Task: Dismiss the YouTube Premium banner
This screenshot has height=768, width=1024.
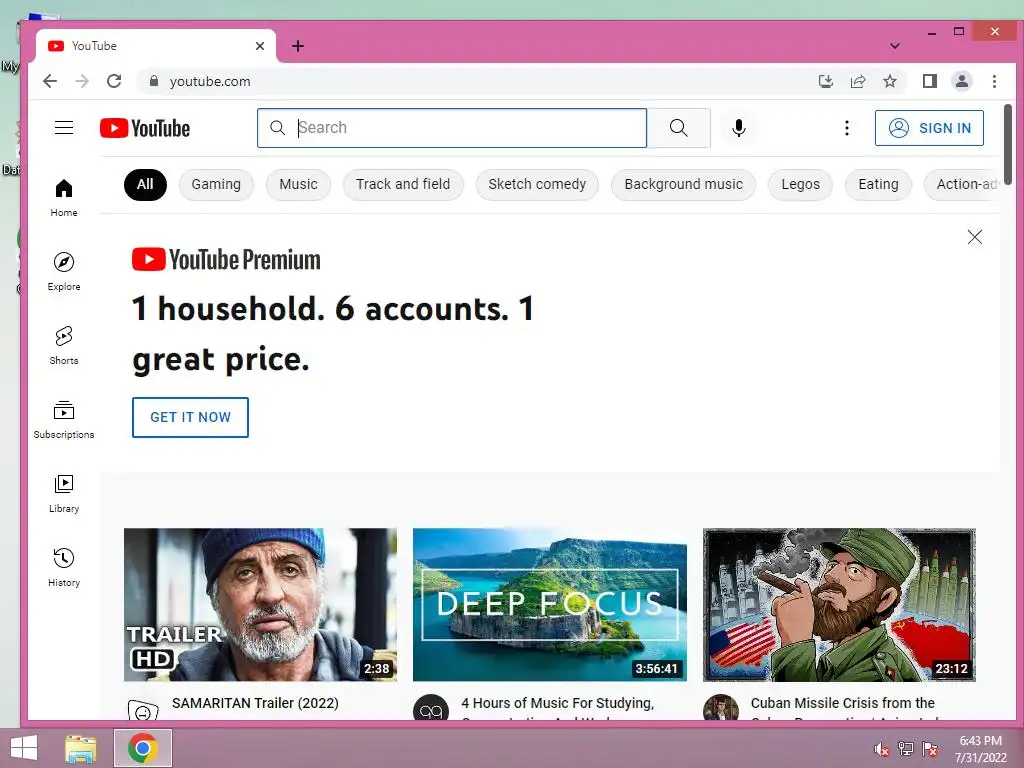Action: 974,237
